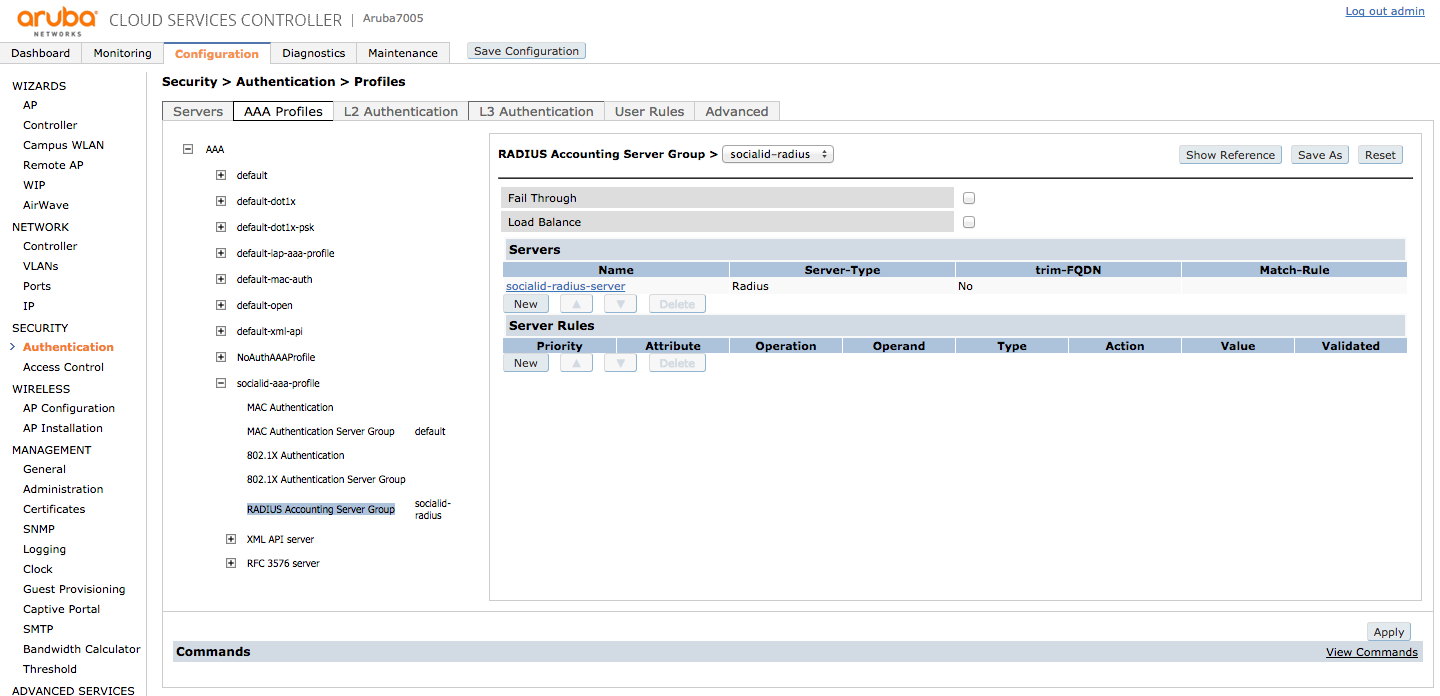1440x696 pixels.
Task: Open Access Control under Security
Action: (64, 367)
